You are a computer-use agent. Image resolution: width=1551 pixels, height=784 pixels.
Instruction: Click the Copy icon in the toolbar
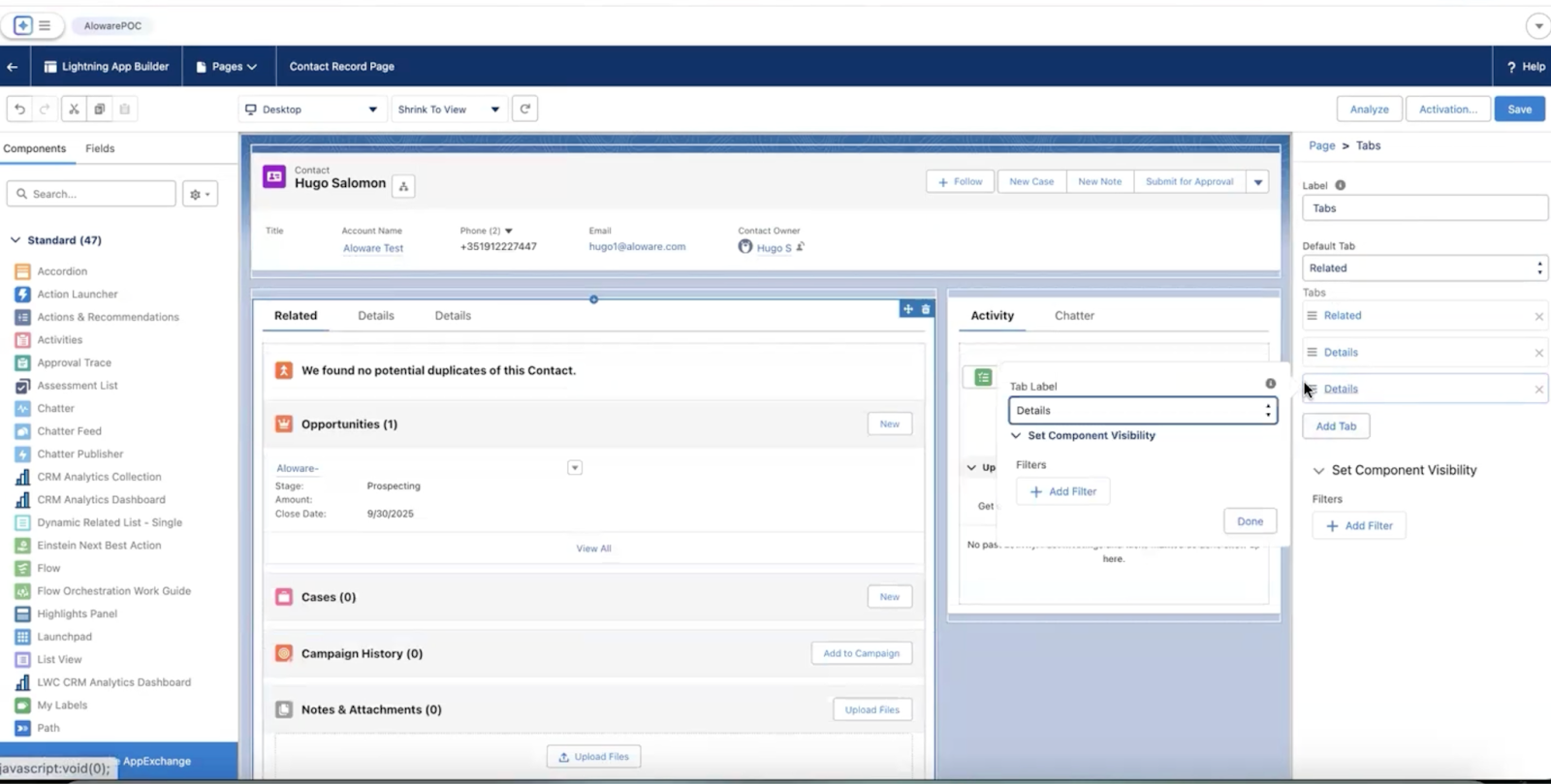(x=99, y=110)
